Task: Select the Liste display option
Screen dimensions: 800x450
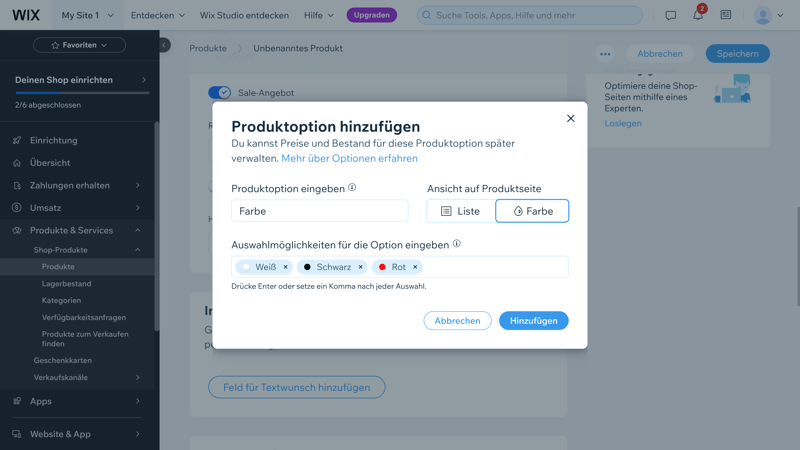Action: click(x=461, y=211)
